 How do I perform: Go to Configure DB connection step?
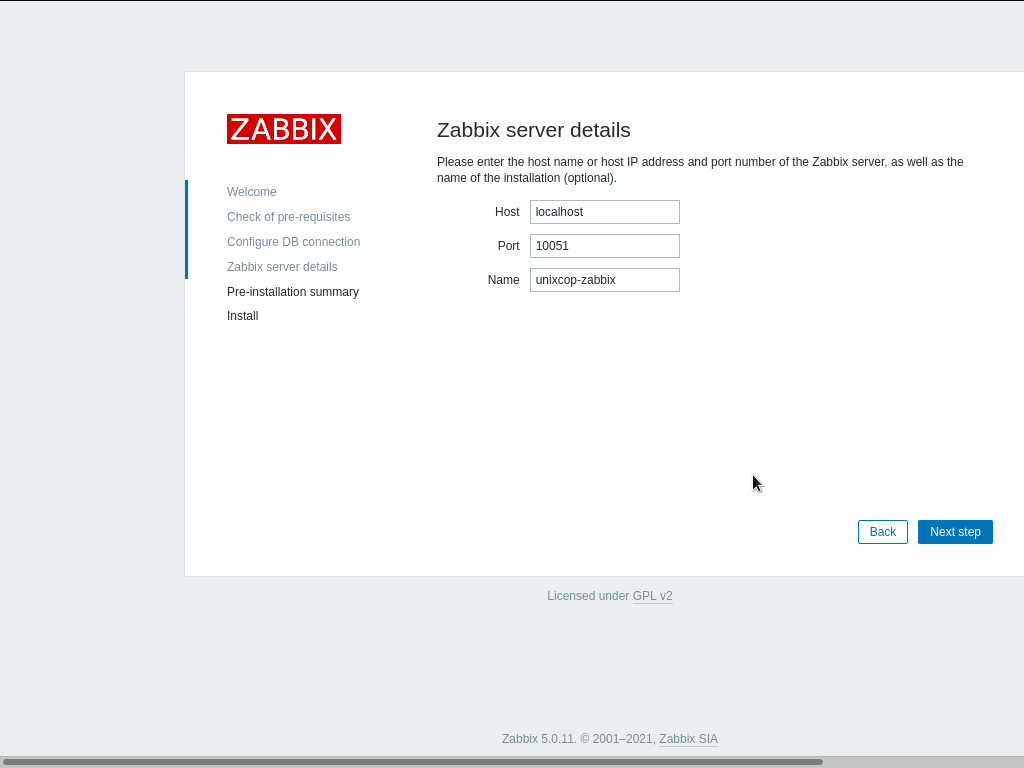point(293,242)
